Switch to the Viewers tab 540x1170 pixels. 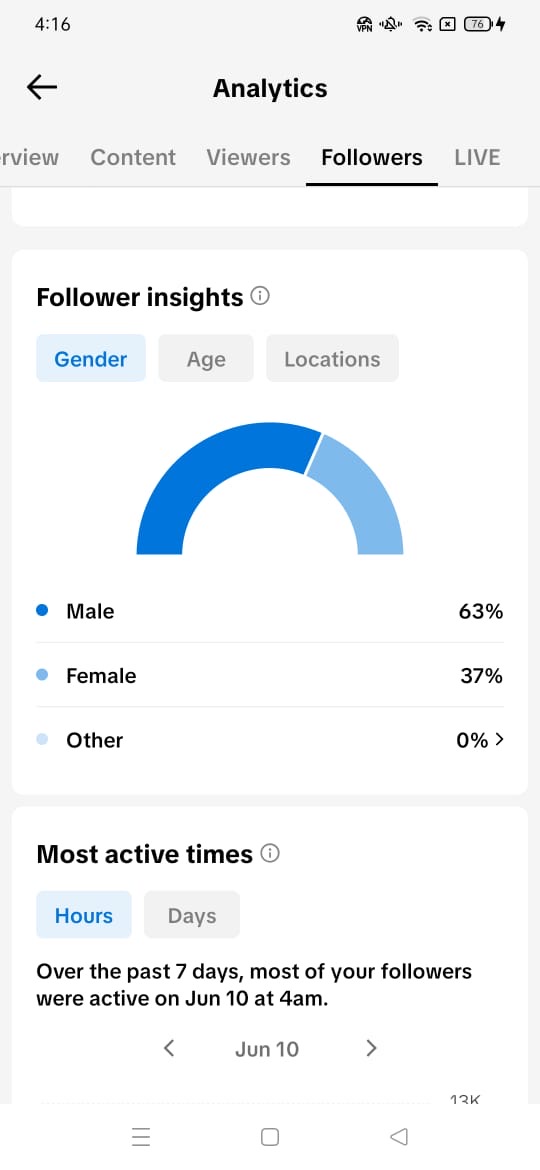[248, 157]
